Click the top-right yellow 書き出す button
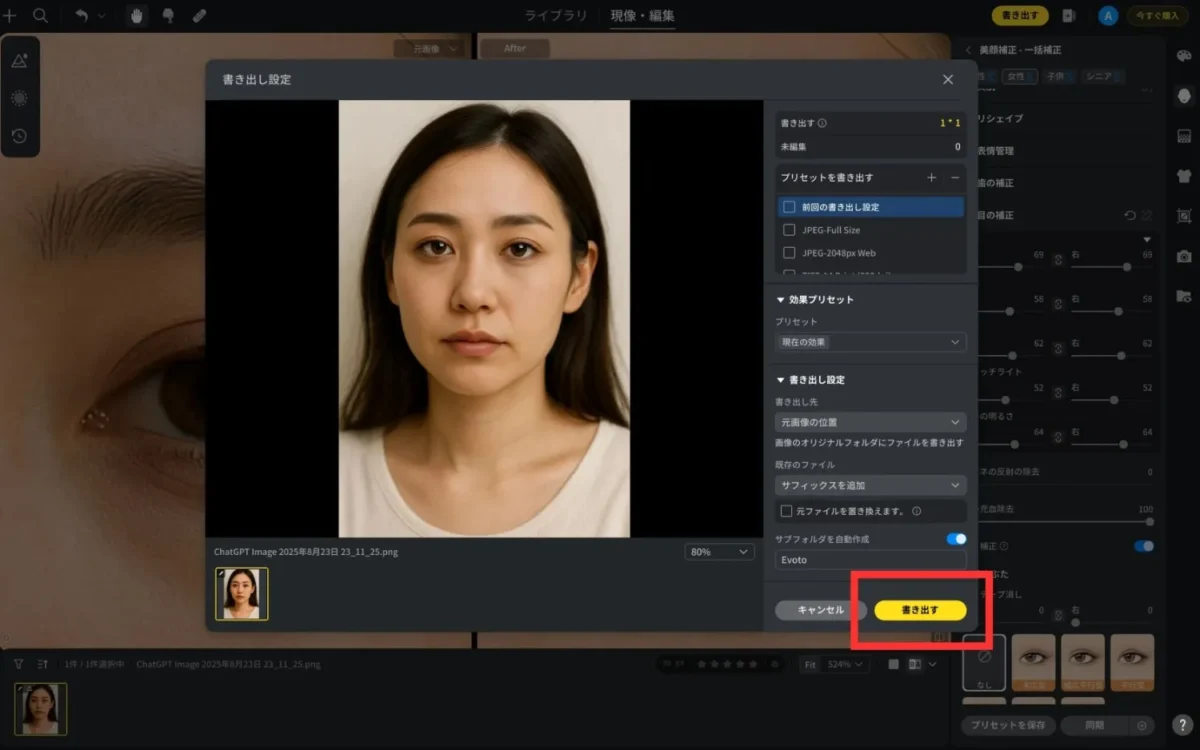The height and width of the screenshot is (750, 1200). point(1020,16)
